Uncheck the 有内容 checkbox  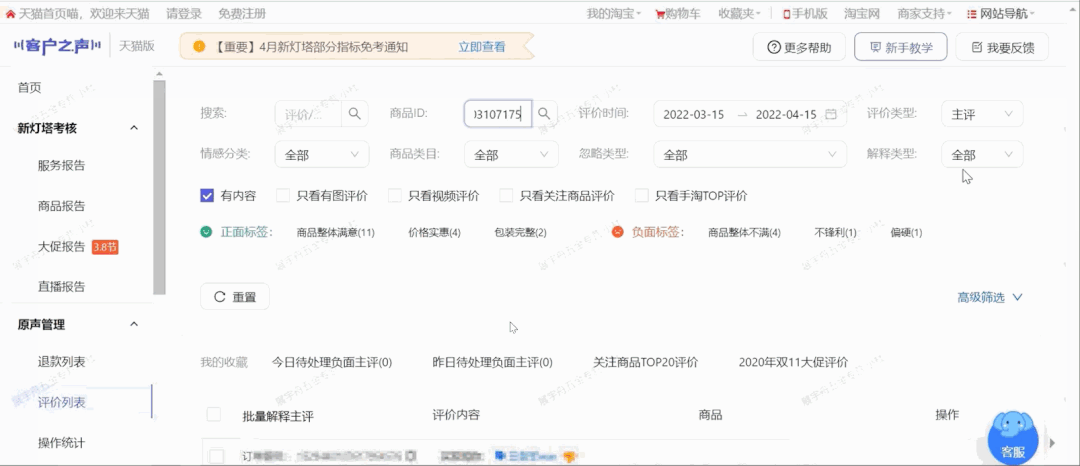(207, 196)
